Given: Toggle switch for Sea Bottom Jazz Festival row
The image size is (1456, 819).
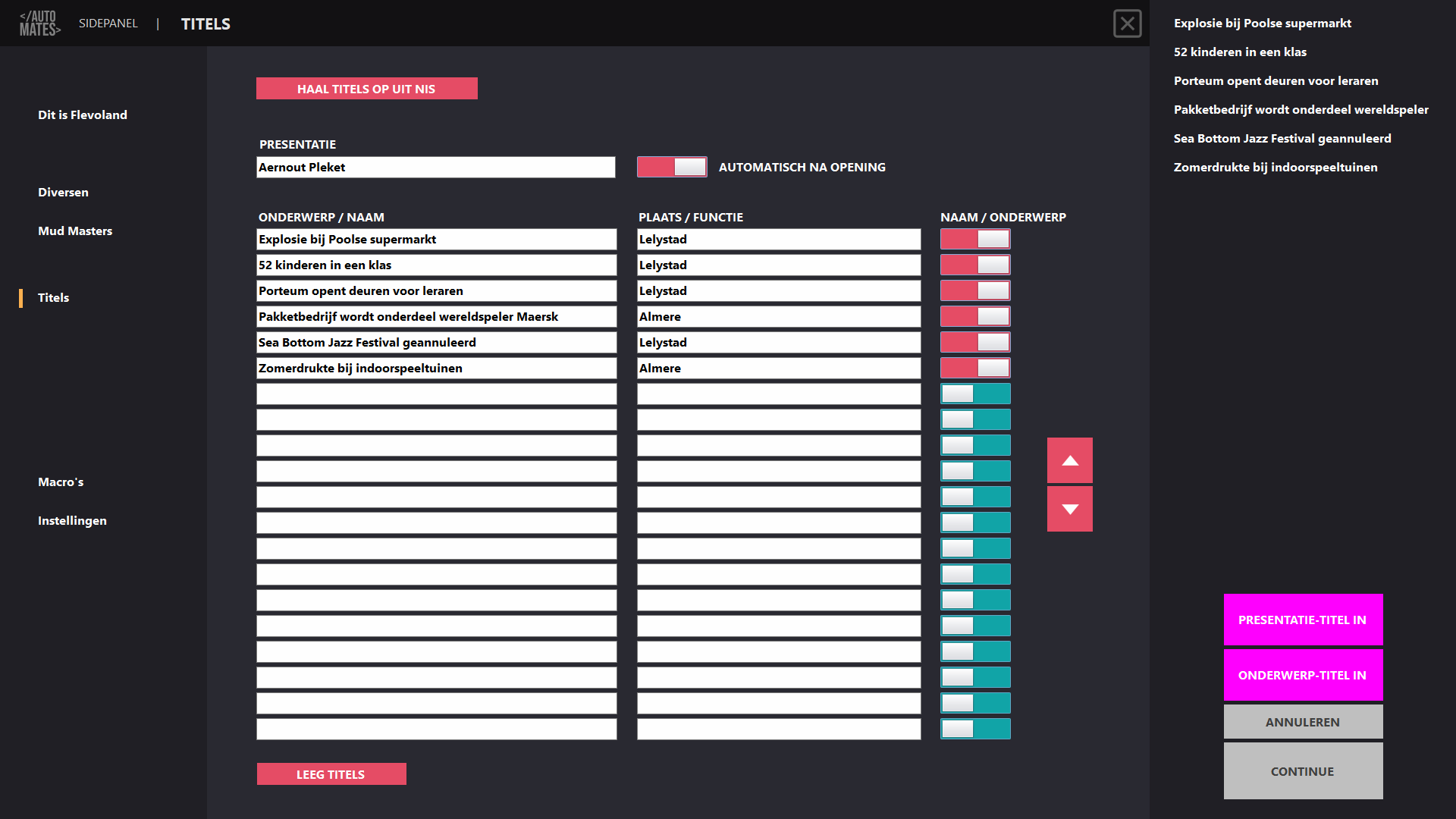Looking at the screenshot, I should [975, 342].
